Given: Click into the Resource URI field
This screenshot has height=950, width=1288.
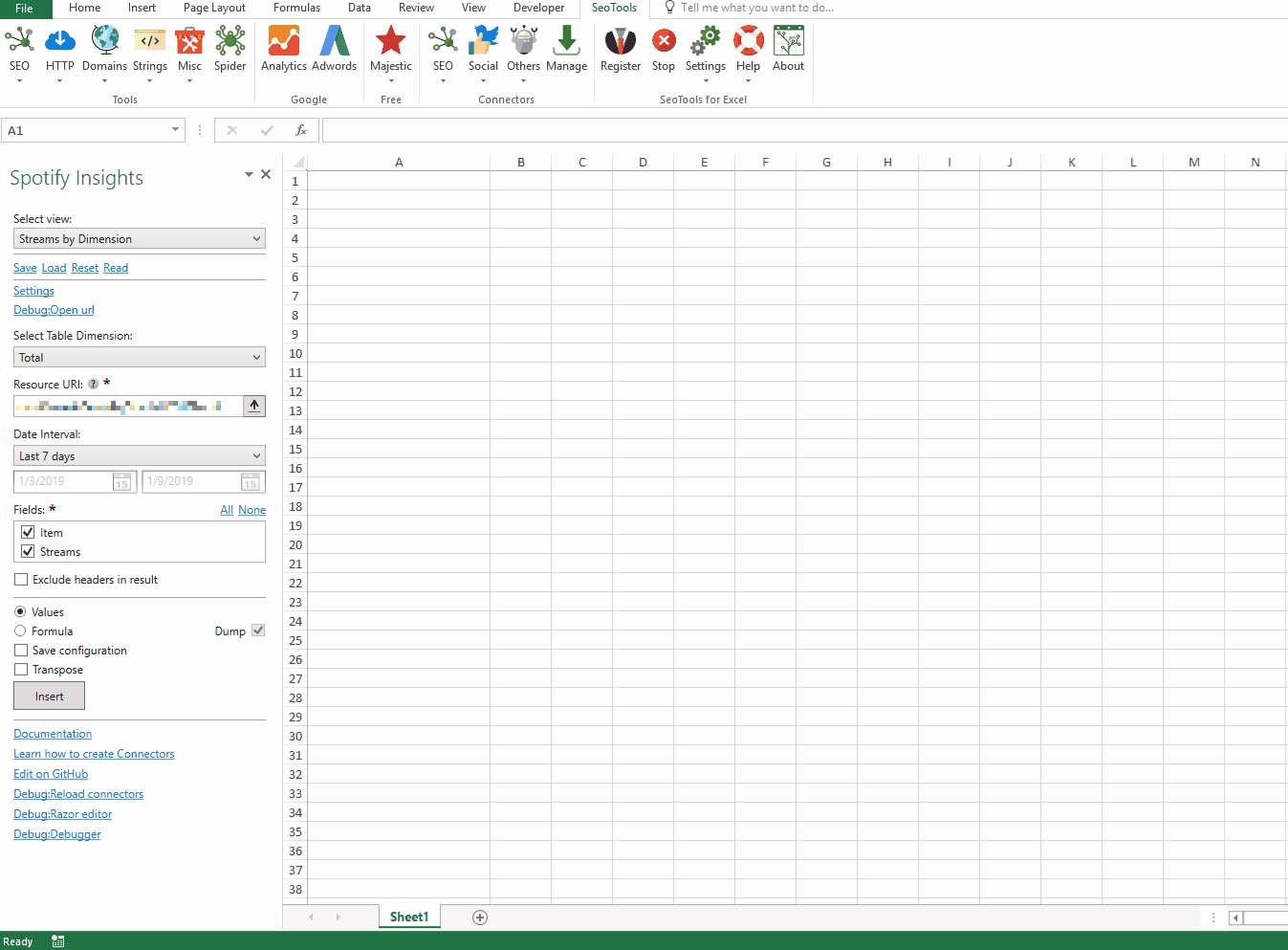Looking at the screenshot, I should click(128, 406).
